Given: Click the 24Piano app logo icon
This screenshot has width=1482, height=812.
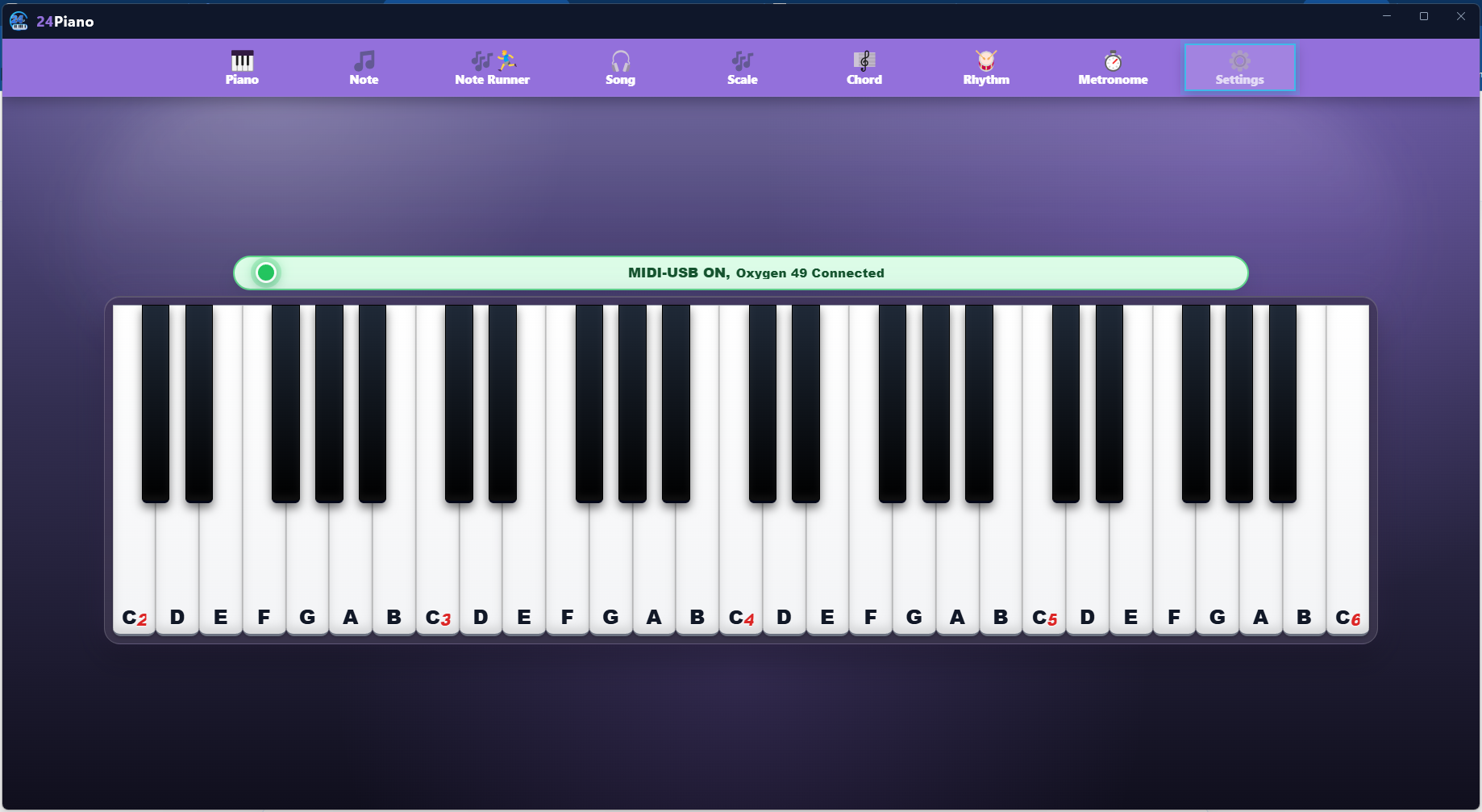Looking at the screenshot, I should click(19, 21).
